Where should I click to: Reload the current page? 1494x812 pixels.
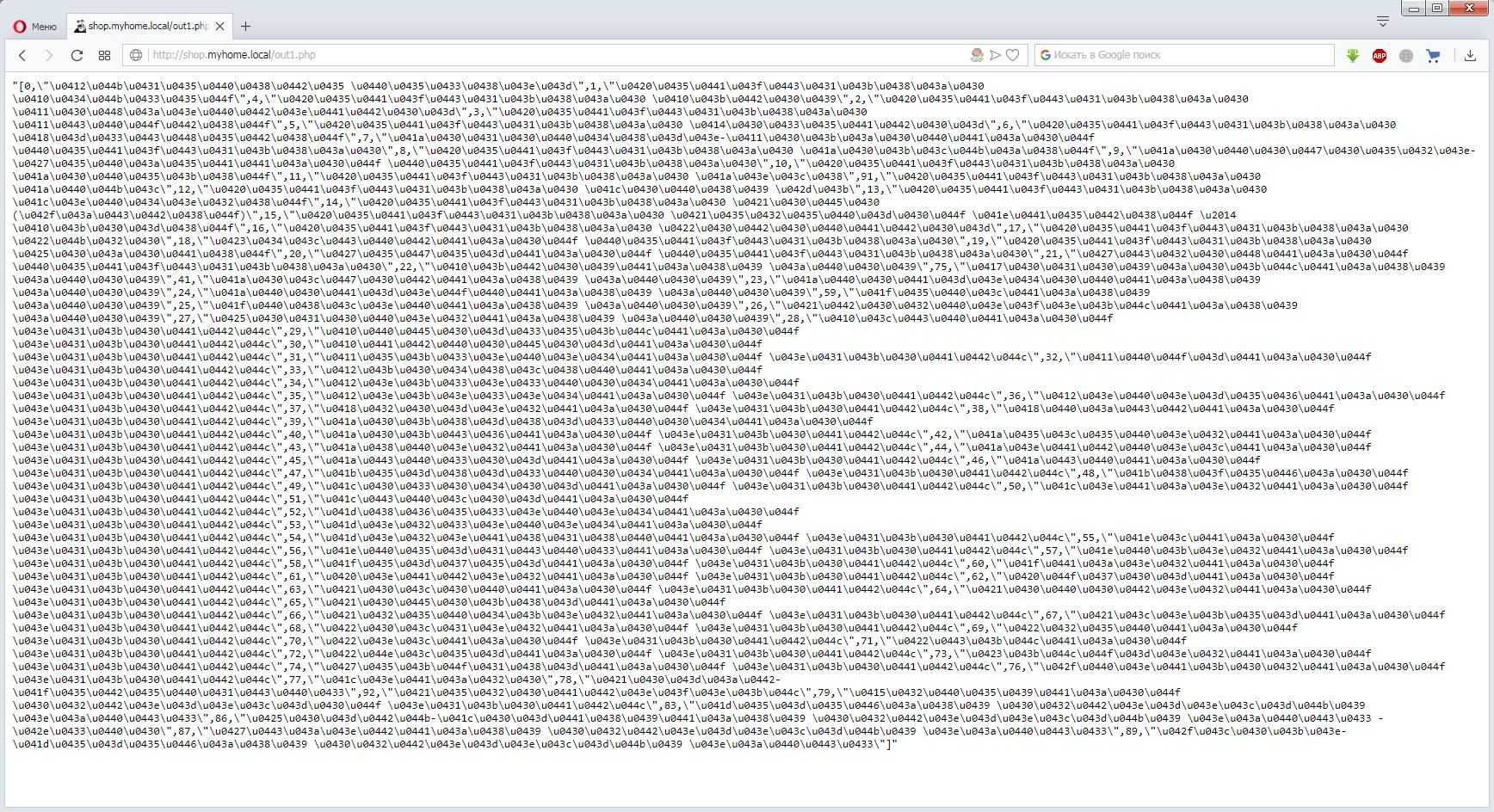click(77, 55)
